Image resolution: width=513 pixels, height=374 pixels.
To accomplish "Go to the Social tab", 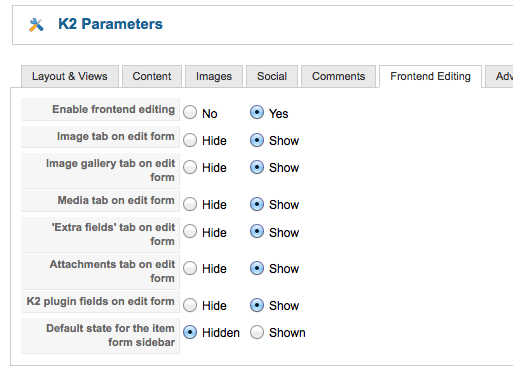I will coord(272,76).
